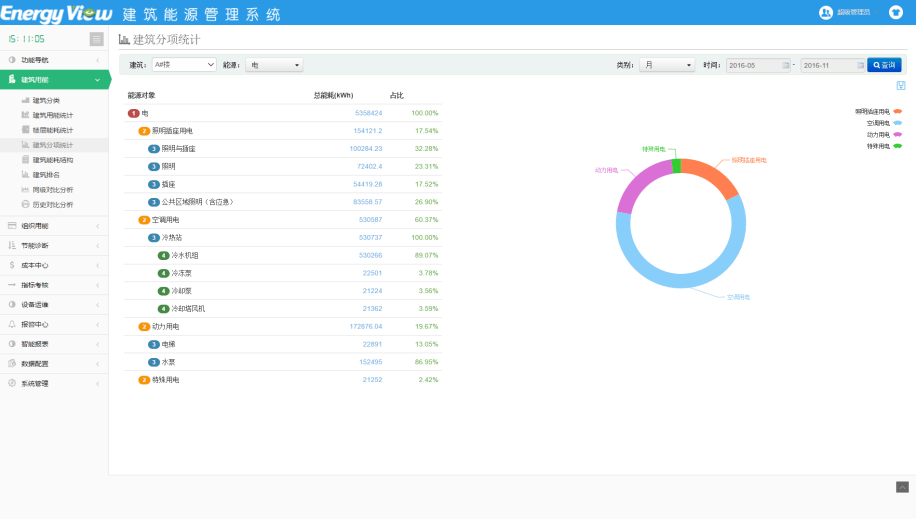Click the save-chart-as-image icon
The height and width of the screenshot is (519, 916).
tap(901, 86)
